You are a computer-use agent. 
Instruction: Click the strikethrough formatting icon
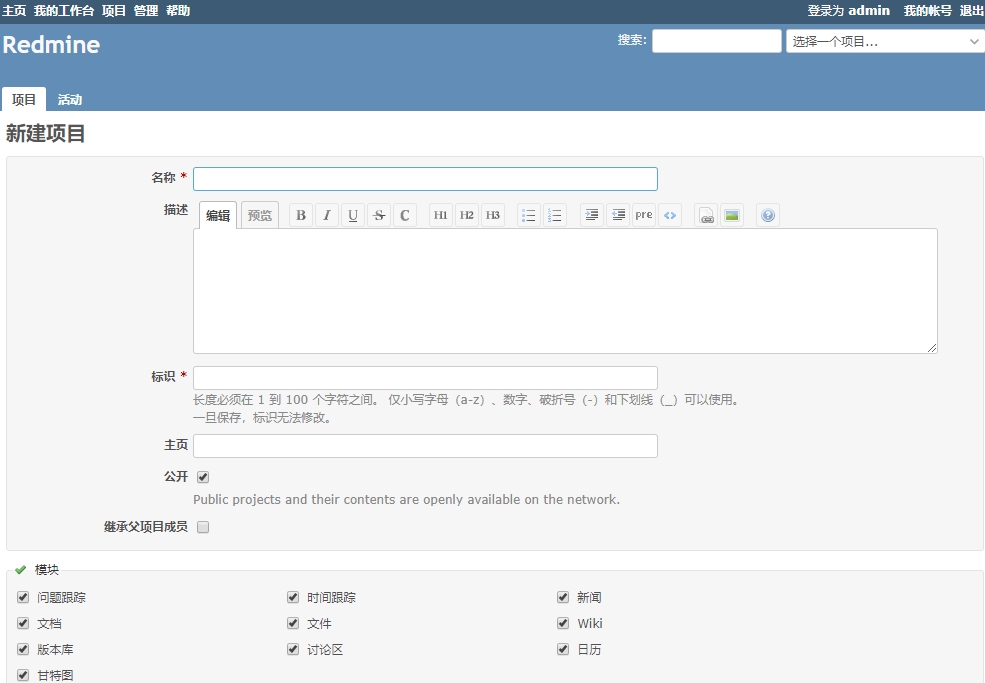click(379, 215)
